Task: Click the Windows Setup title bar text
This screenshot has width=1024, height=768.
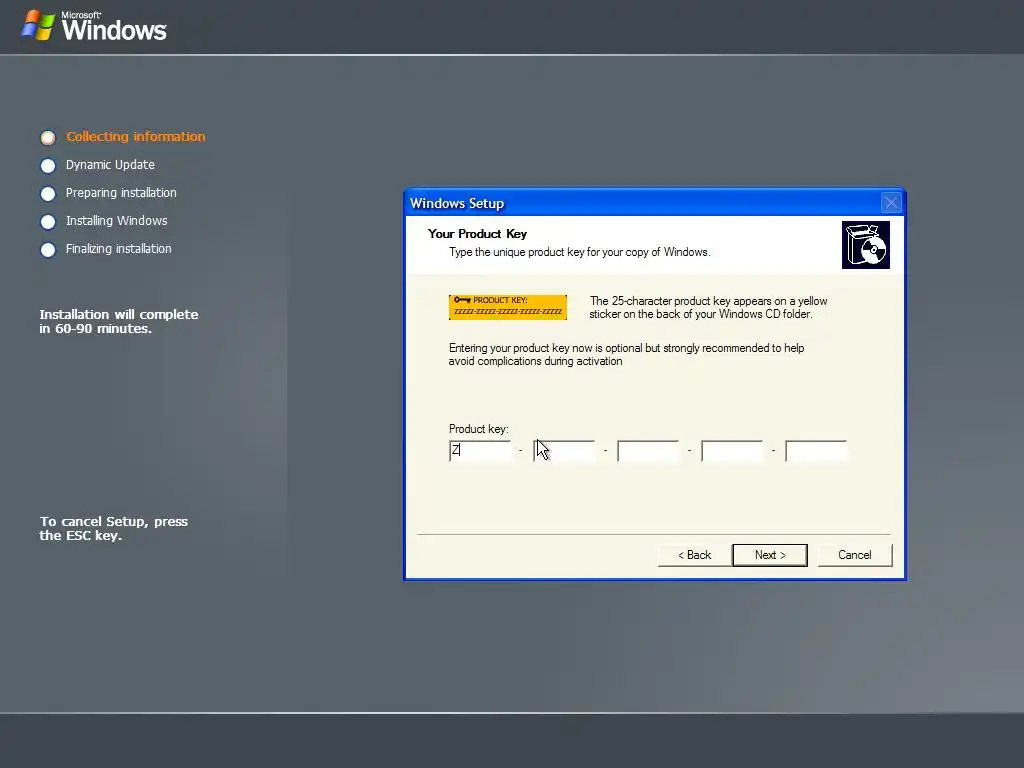Action: pyautogui.click(x=457, y=203)
